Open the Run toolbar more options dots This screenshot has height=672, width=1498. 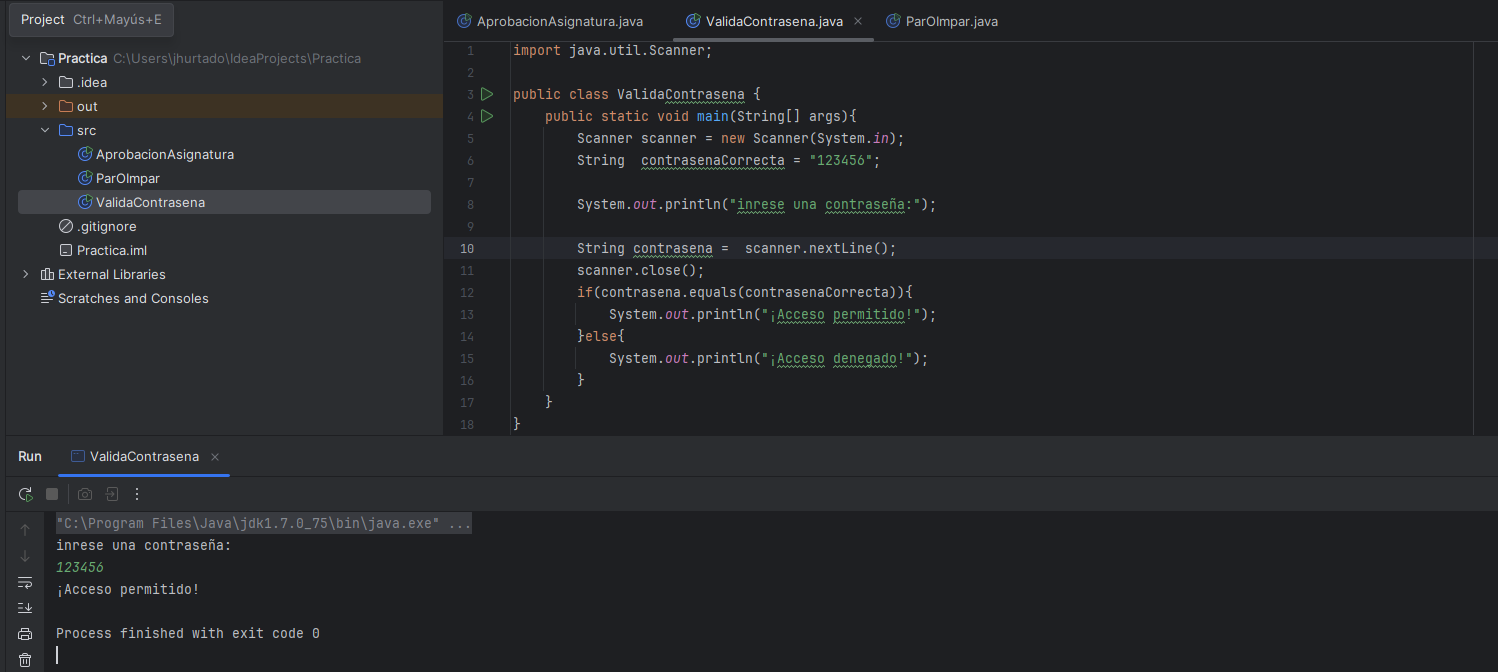[x=137, y=494]
